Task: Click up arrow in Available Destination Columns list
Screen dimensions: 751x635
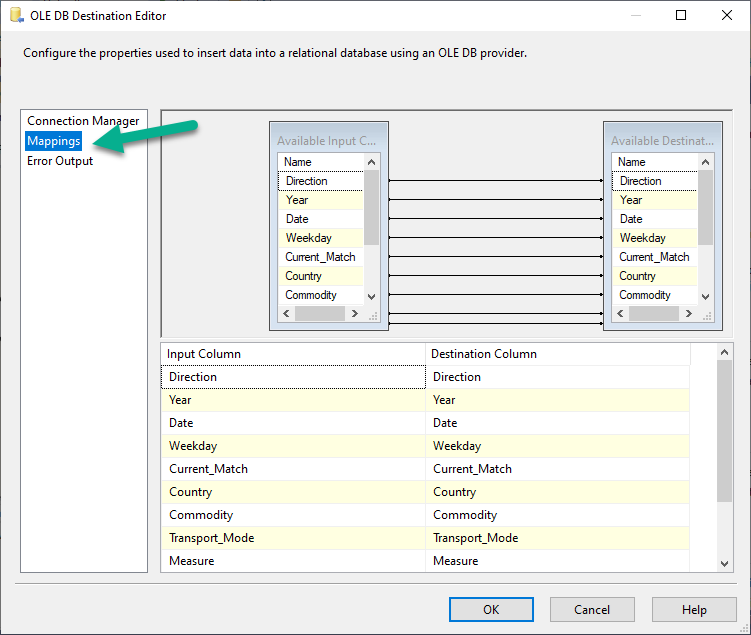Action: pos(705,162)
